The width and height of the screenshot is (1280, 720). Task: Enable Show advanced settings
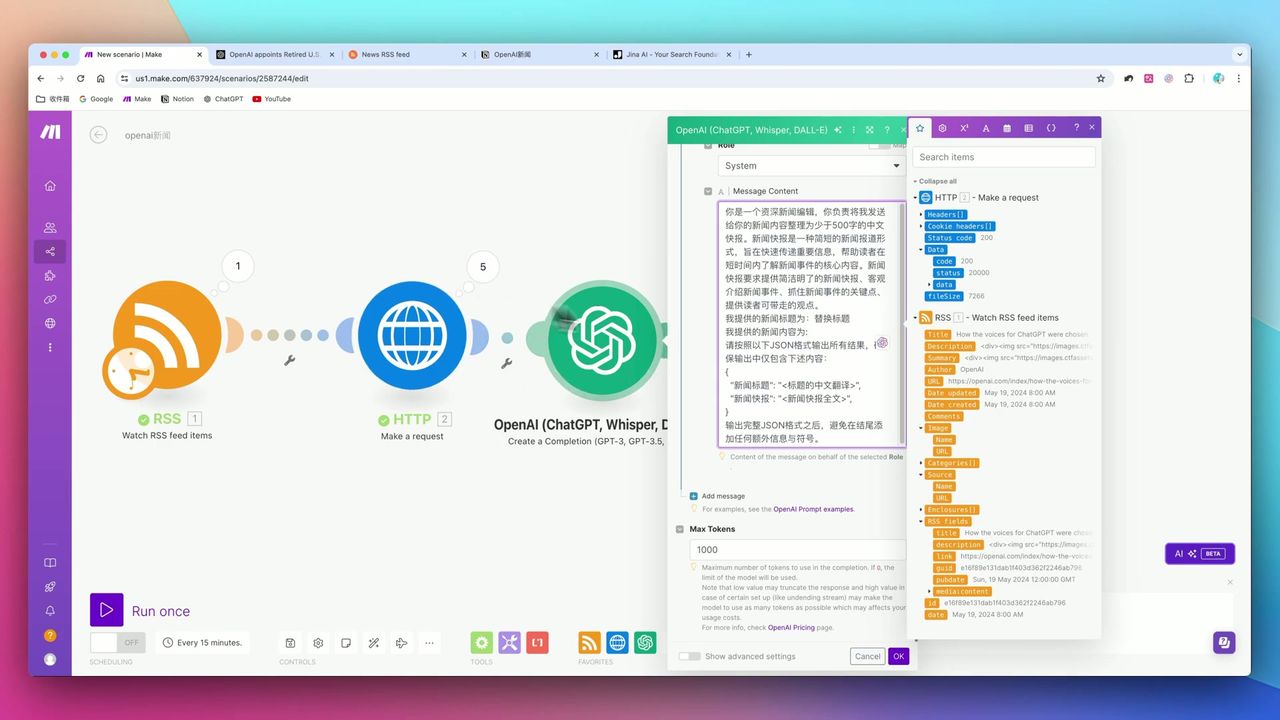(x=689, y=656)
